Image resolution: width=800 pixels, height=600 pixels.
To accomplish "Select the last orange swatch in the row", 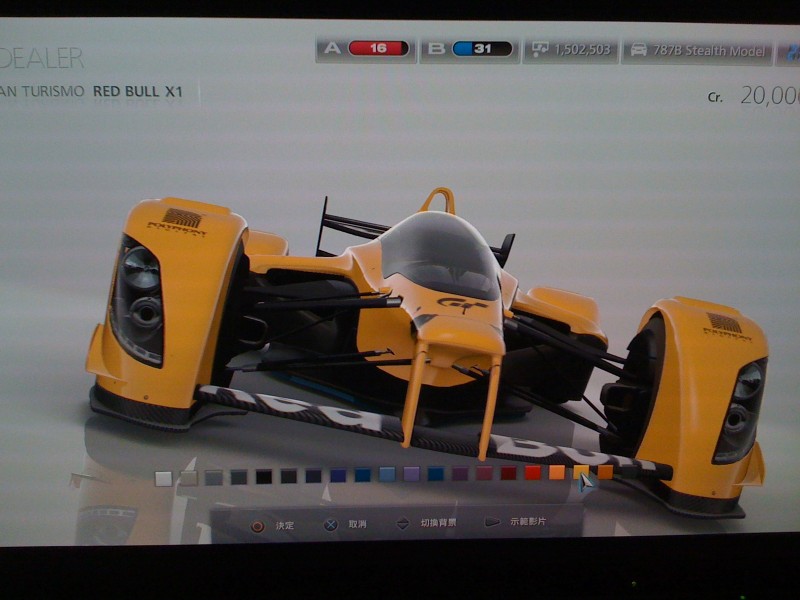I will point(605,471).
